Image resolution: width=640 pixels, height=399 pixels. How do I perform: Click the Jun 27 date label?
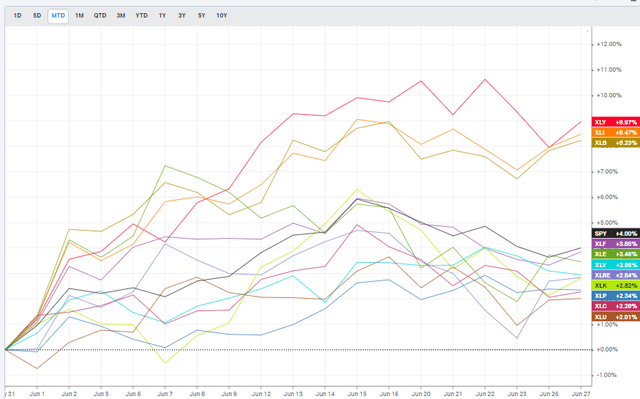pyautogui.click(x=581, y=394)
